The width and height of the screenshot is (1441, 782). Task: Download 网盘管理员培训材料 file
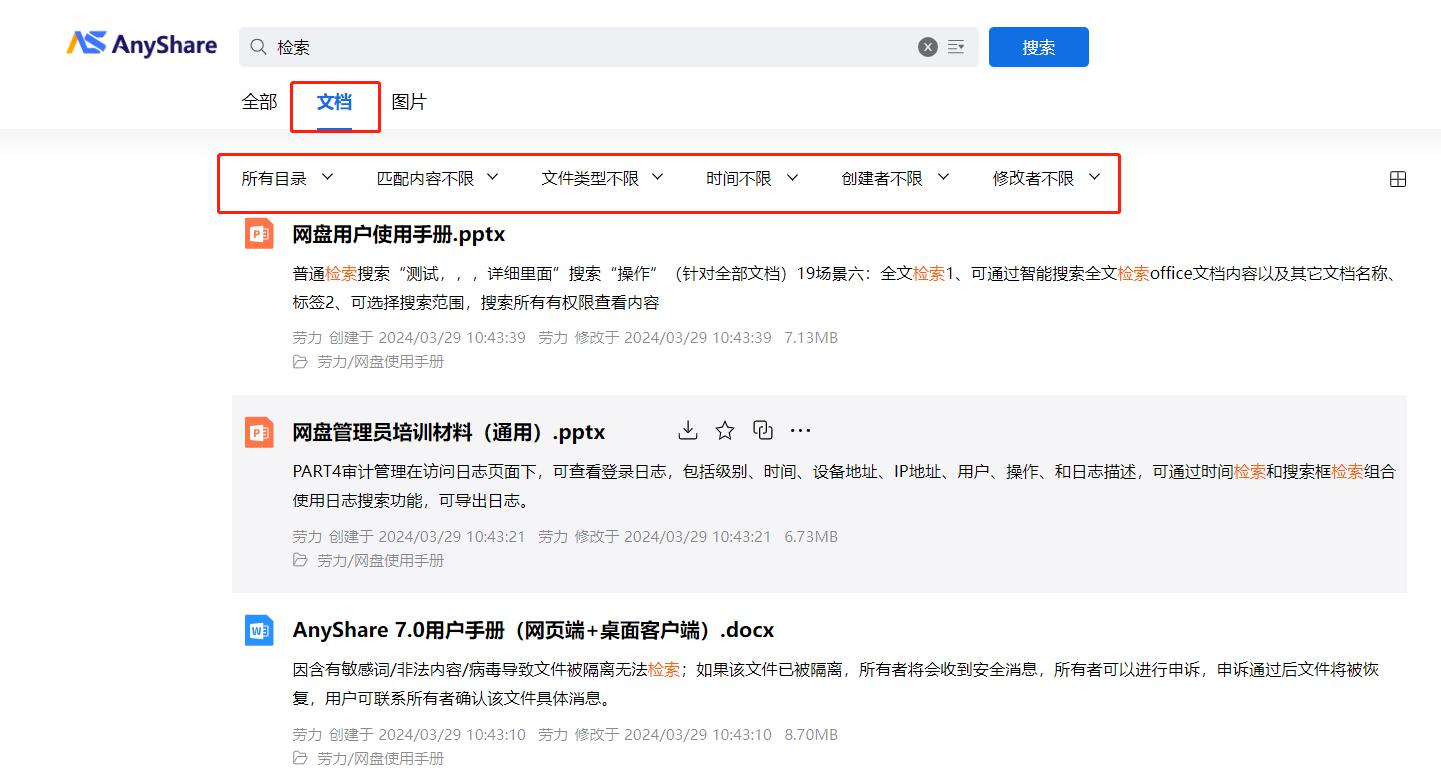(687, 430)
